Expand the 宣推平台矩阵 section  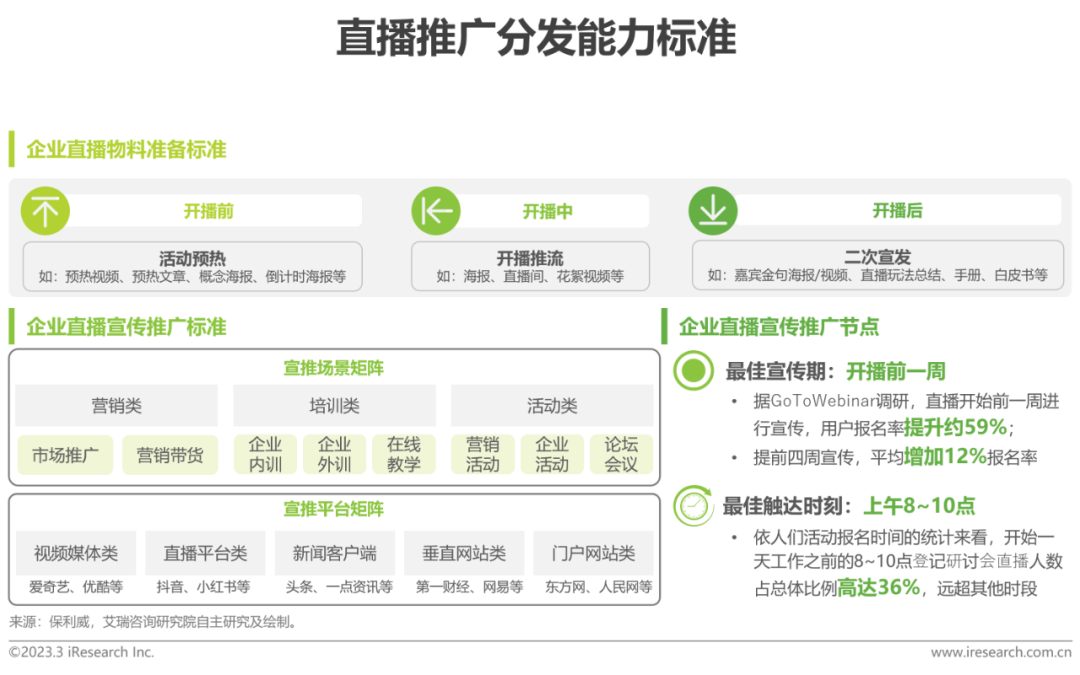(334, 510)
